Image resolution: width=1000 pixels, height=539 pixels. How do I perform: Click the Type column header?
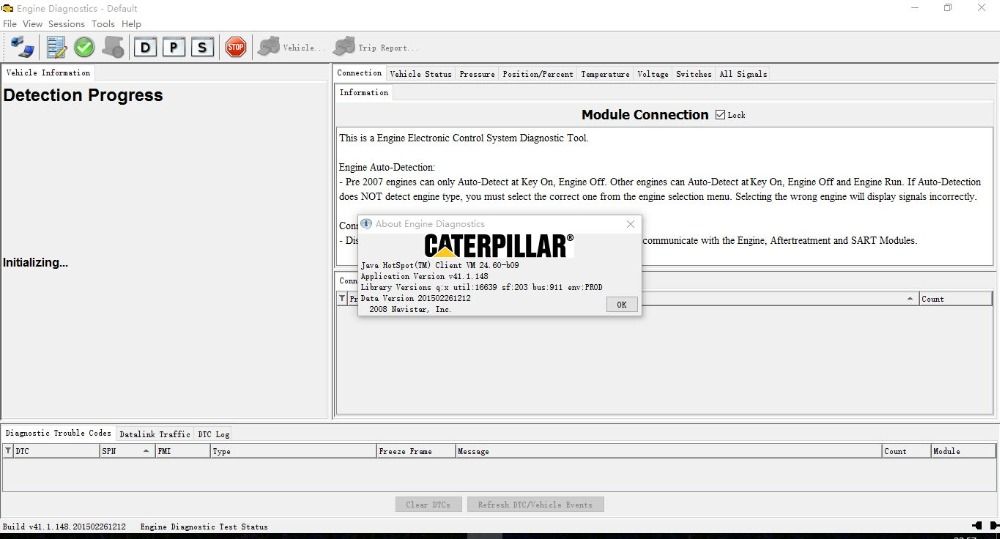pyautogui.click(x=293, y=451)
